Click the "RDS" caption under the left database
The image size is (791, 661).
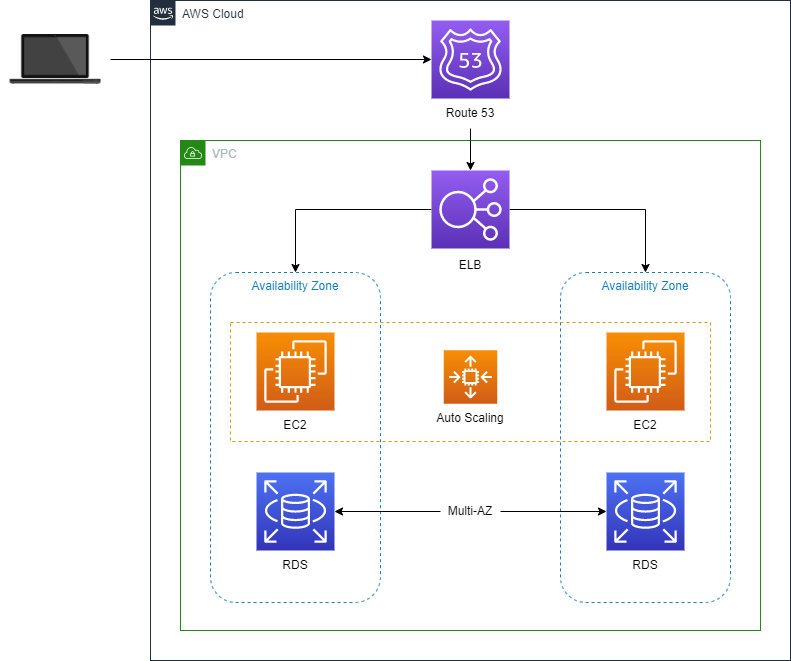pyautogui.click(x=295, y=565)
